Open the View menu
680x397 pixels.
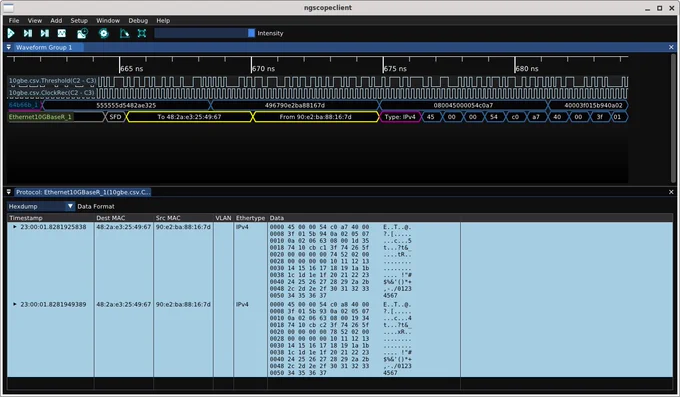35,20
